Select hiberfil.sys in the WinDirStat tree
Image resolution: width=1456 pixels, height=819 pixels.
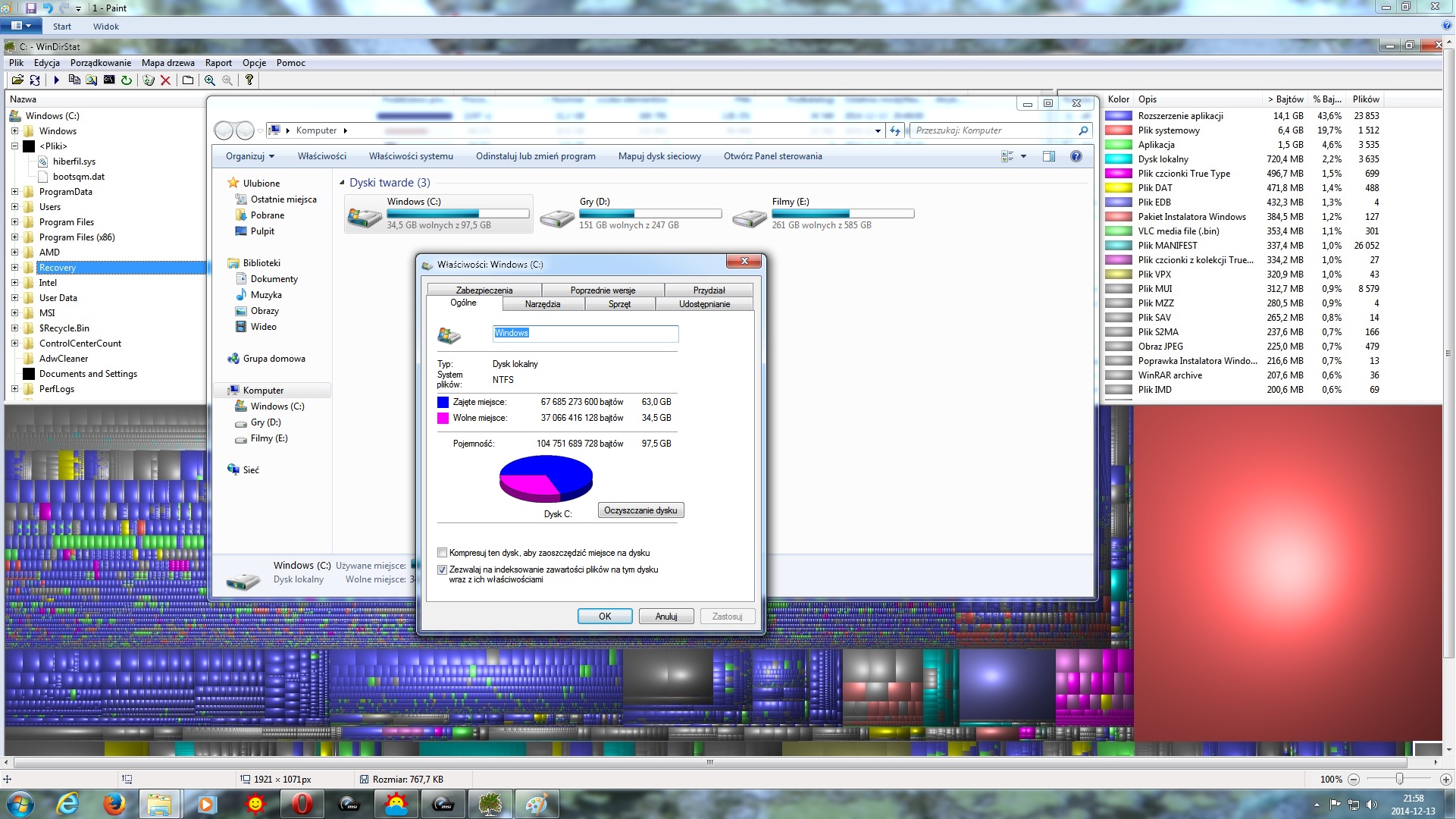[74, 162]
